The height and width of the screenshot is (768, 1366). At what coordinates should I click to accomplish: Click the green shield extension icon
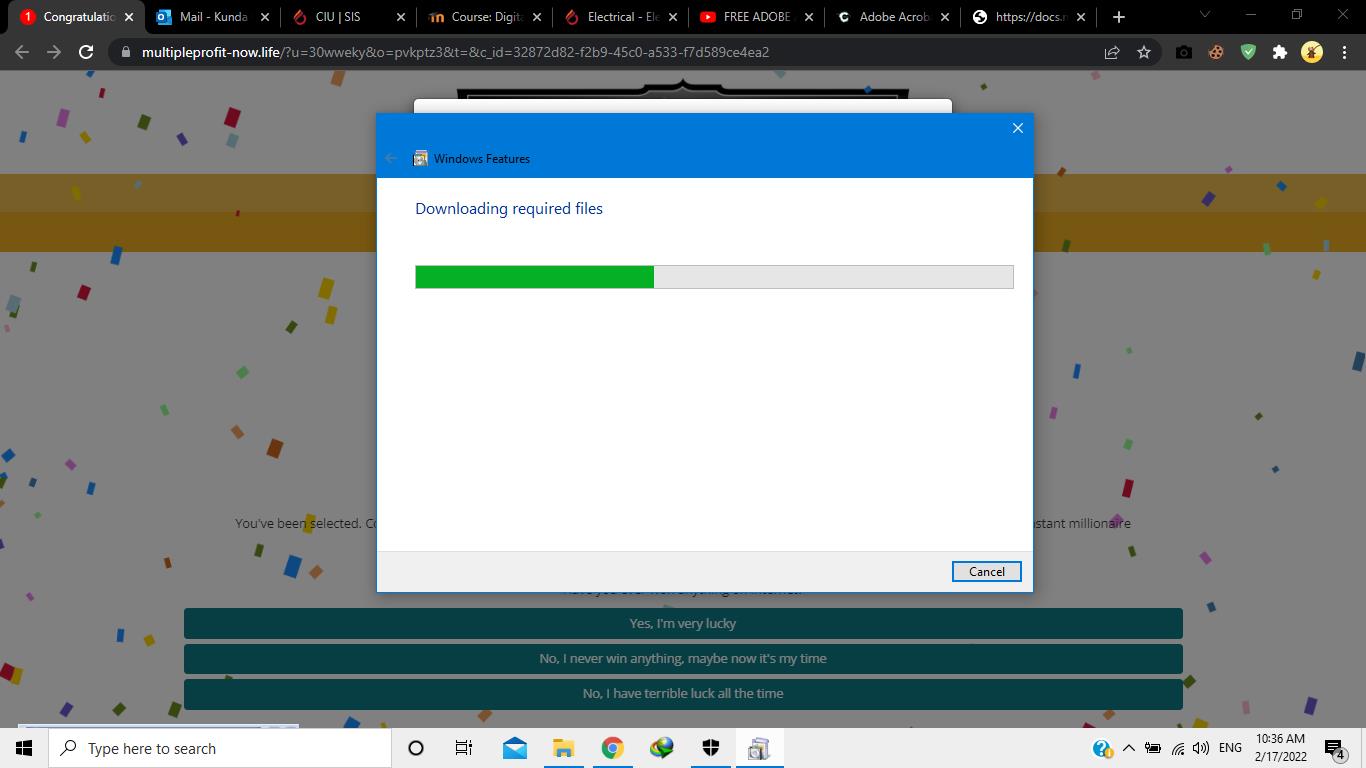coord(1248,52)
